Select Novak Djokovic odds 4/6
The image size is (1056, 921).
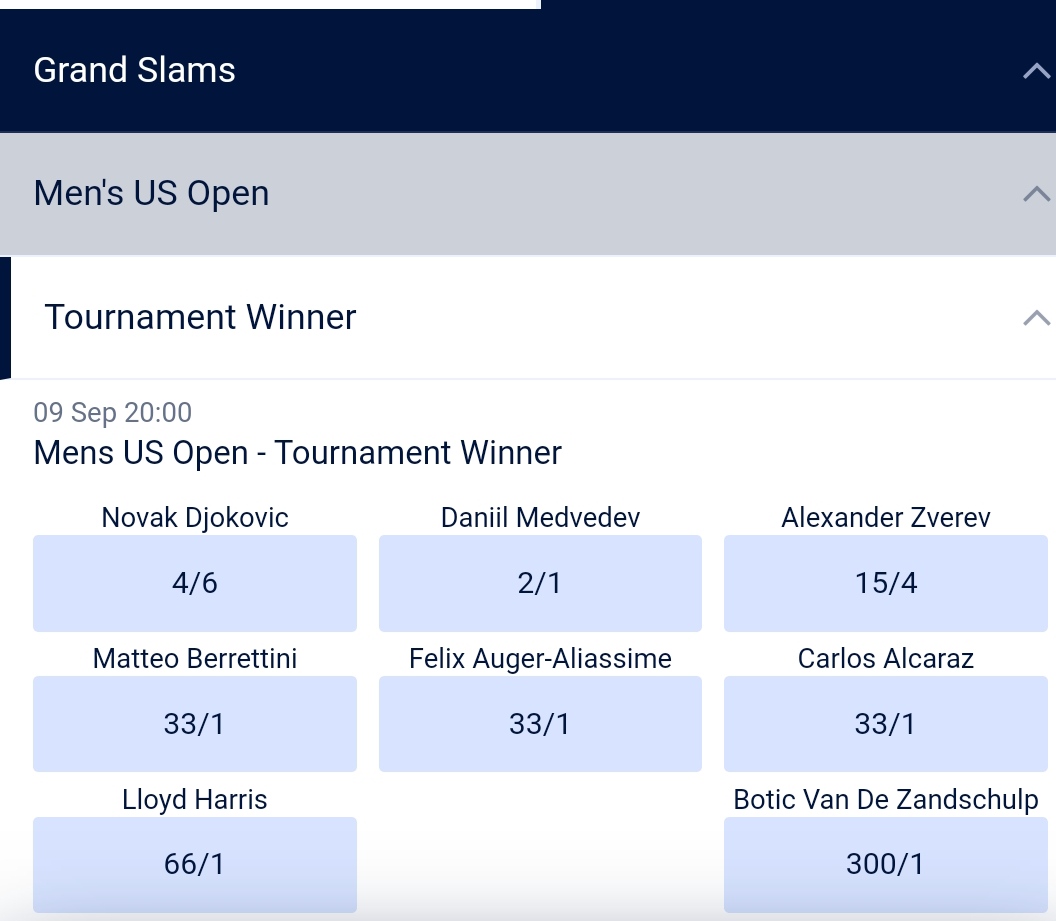[x=195, y=583]
